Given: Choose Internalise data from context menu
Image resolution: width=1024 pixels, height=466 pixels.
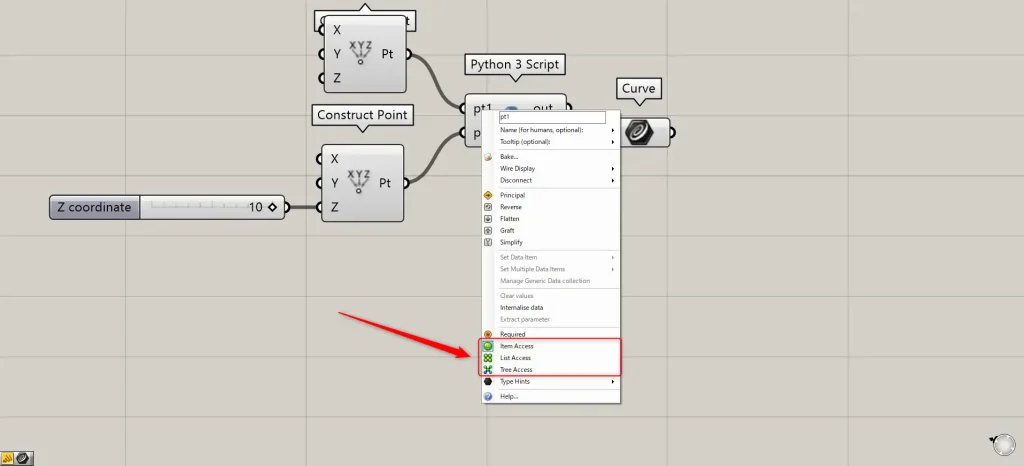Looking at the screenshot, I should [521, 307].
